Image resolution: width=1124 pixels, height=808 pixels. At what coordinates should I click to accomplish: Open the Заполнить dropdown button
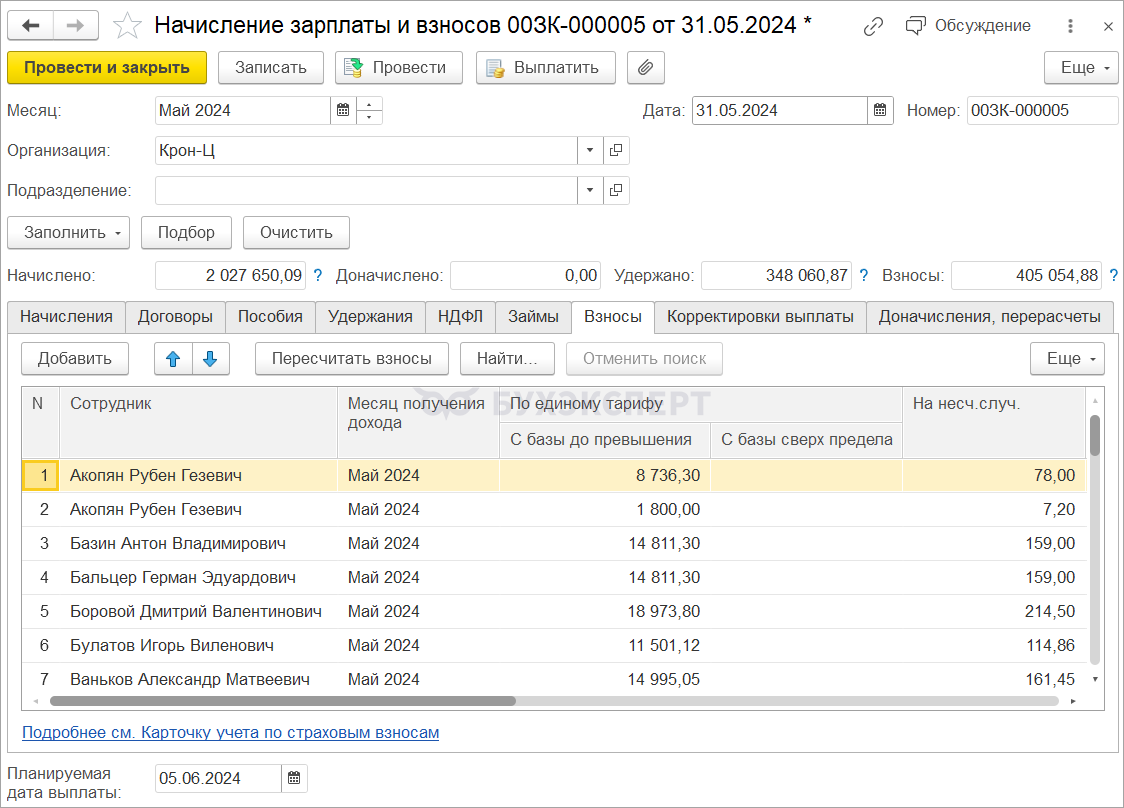coord(68,232)
